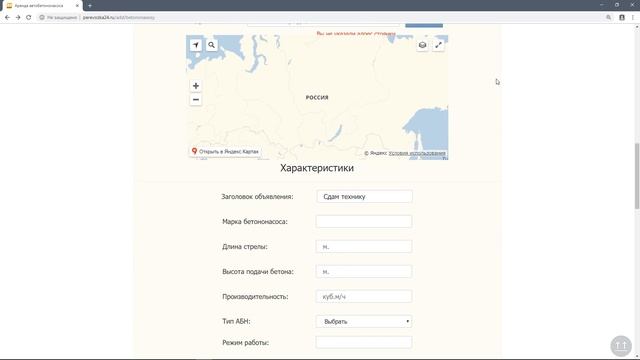The width and height of the screenshot is (640, 360).
Task: Click the Марка бетононасоса input field
Action: click(364, 221)
